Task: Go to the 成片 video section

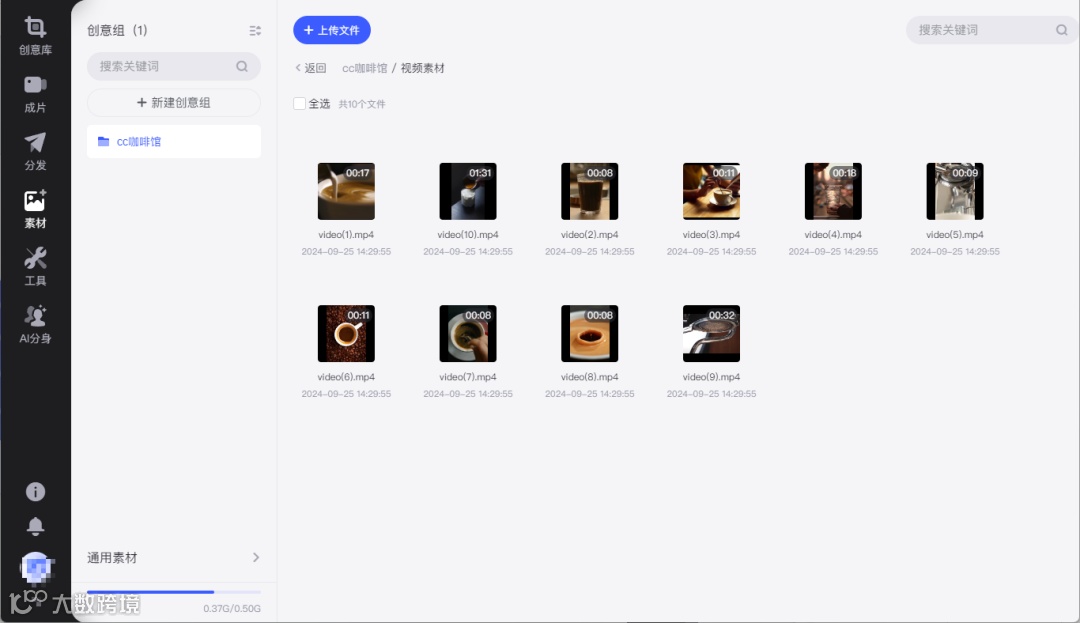Action: coord(35,94)
